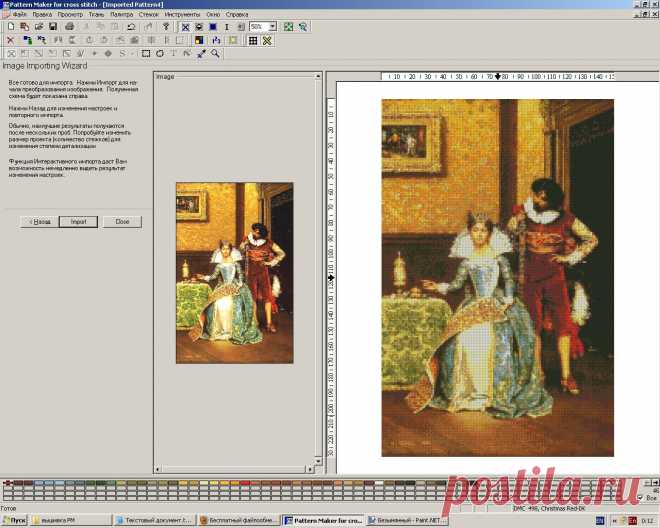Open the Стежок menu

(149, 14)
